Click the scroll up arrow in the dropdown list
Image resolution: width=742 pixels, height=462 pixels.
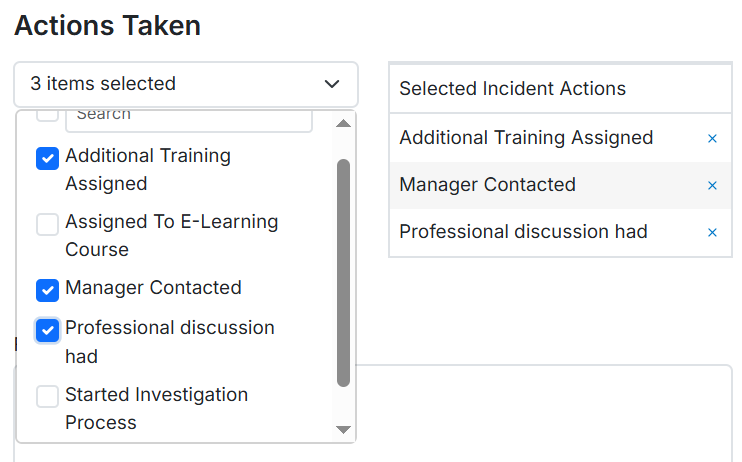343,124
